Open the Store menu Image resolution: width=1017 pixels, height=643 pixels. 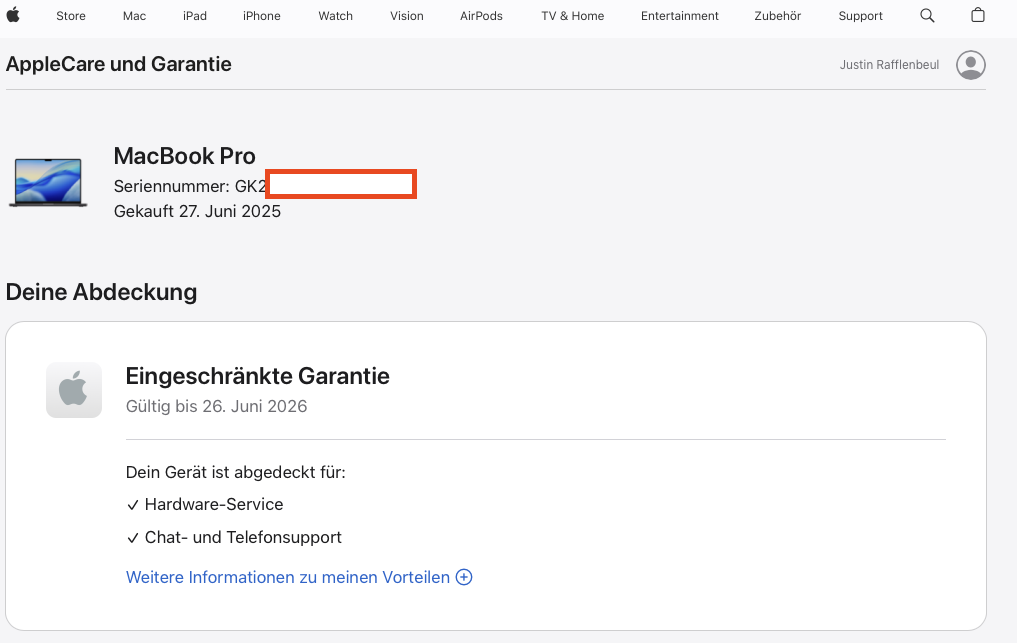coord(71,16)
